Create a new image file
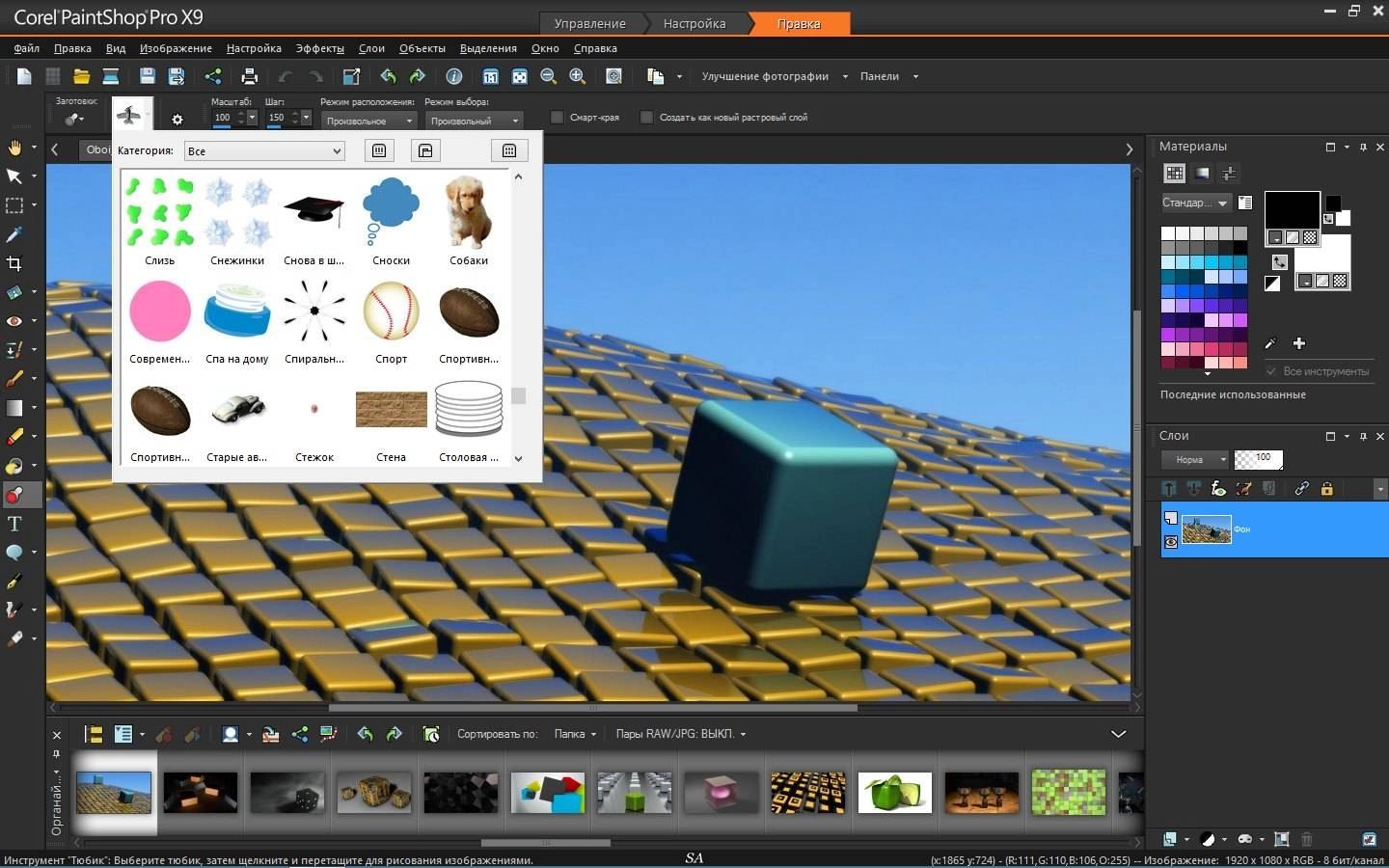This screenshot has height=868, width=1389. pyautogui.click(x=24, y=76)
